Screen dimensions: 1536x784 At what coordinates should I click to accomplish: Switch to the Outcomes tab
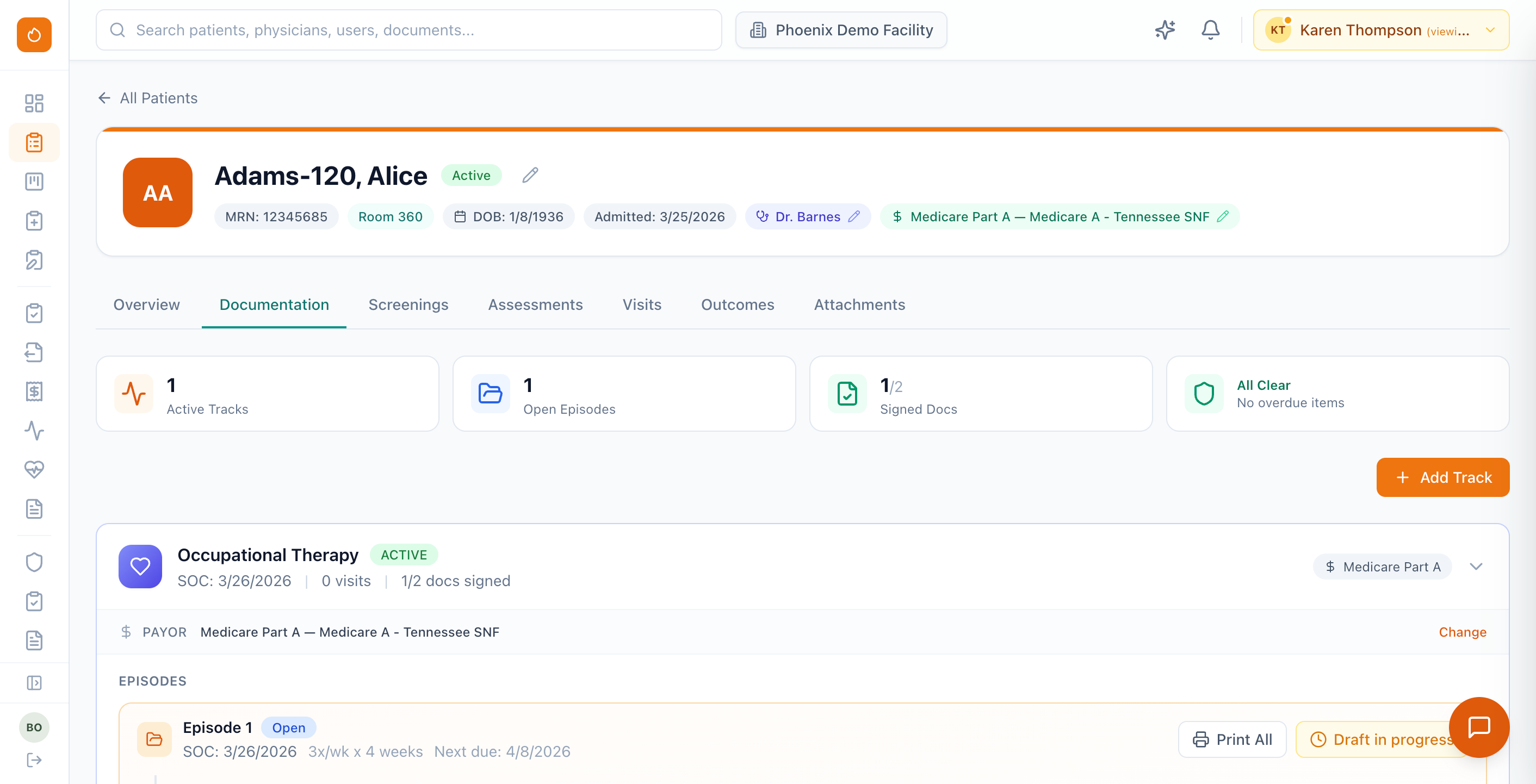pos(737,304)
